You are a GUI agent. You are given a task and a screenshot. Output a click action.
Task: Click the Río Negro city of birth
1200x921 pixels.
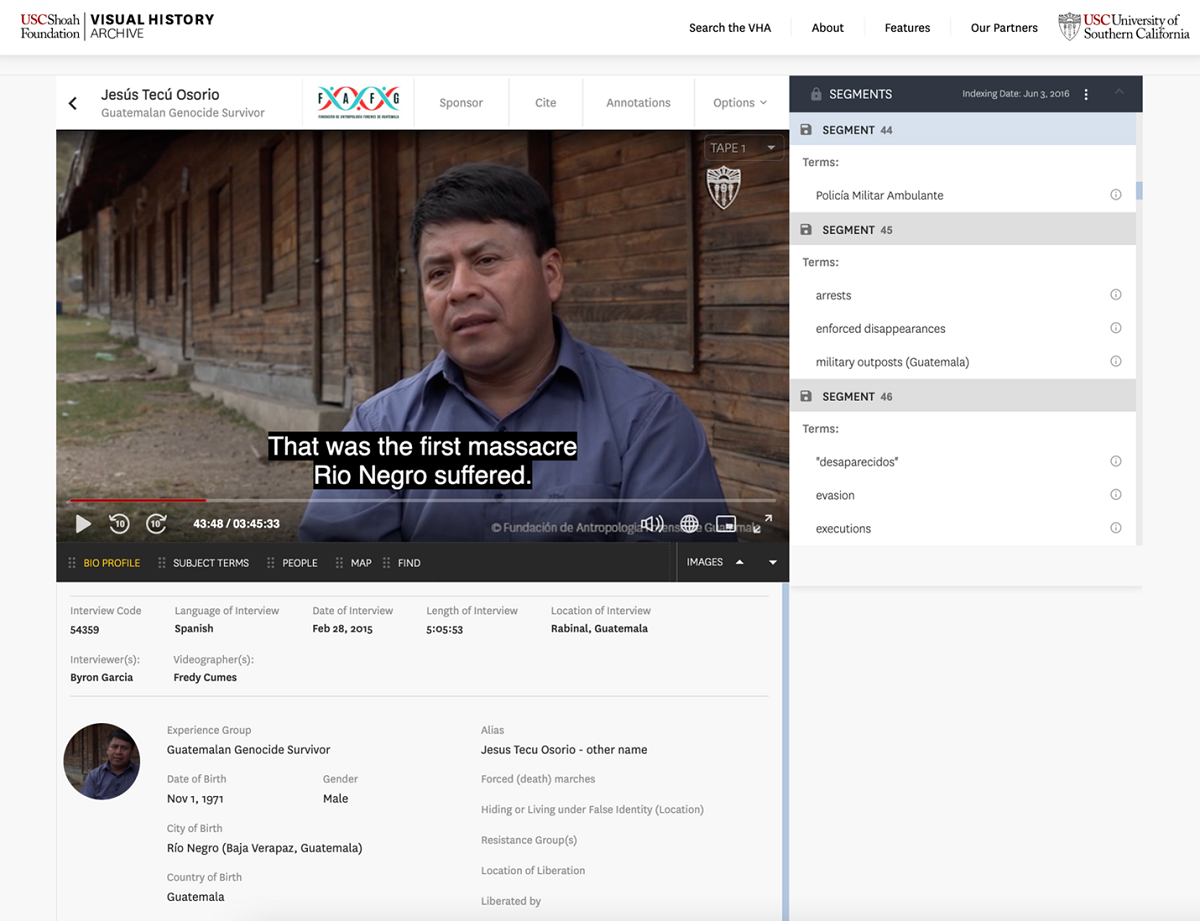point(264,848)
